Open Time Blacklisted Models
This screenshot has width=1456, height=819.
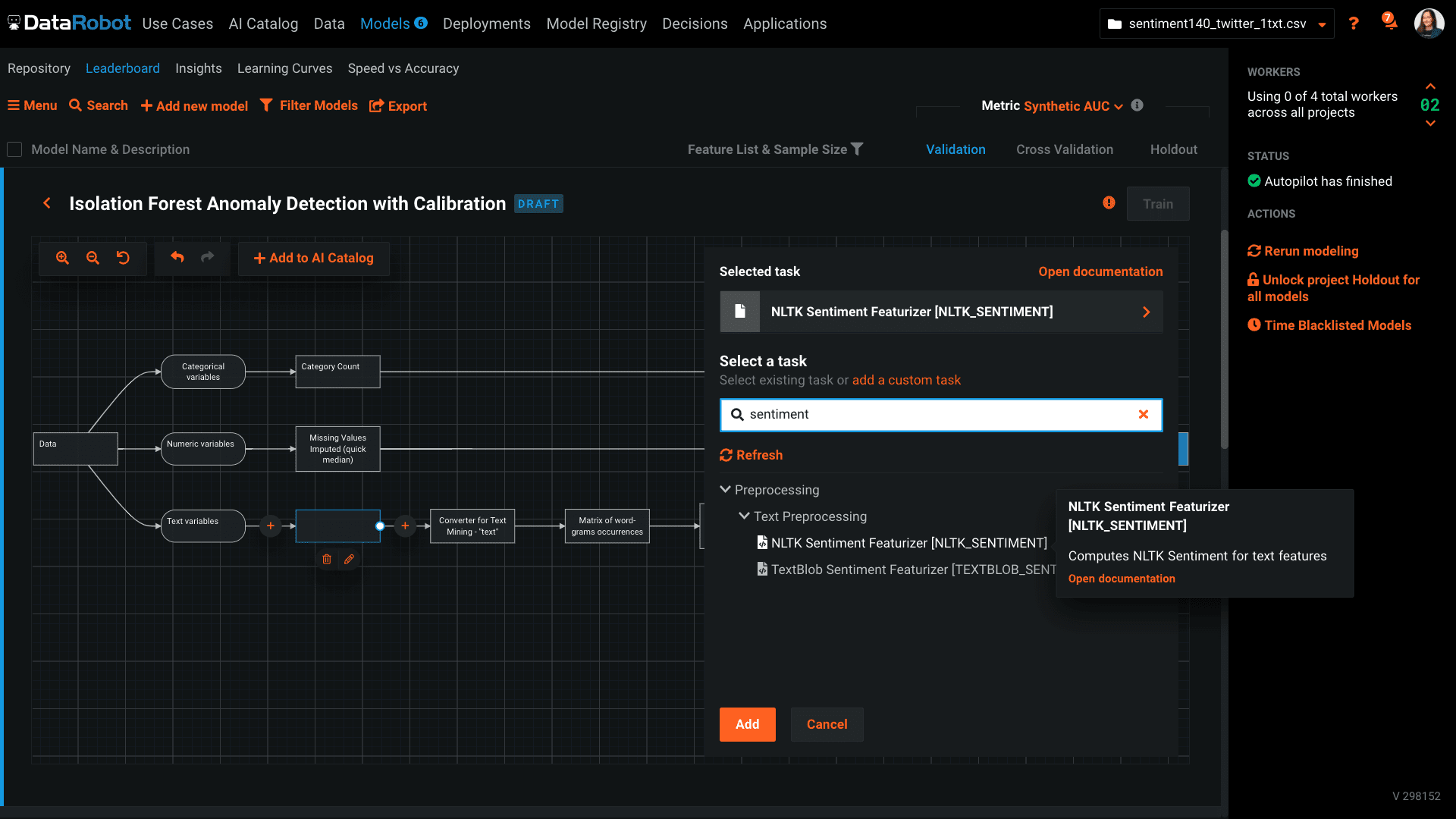(1329, 325)
